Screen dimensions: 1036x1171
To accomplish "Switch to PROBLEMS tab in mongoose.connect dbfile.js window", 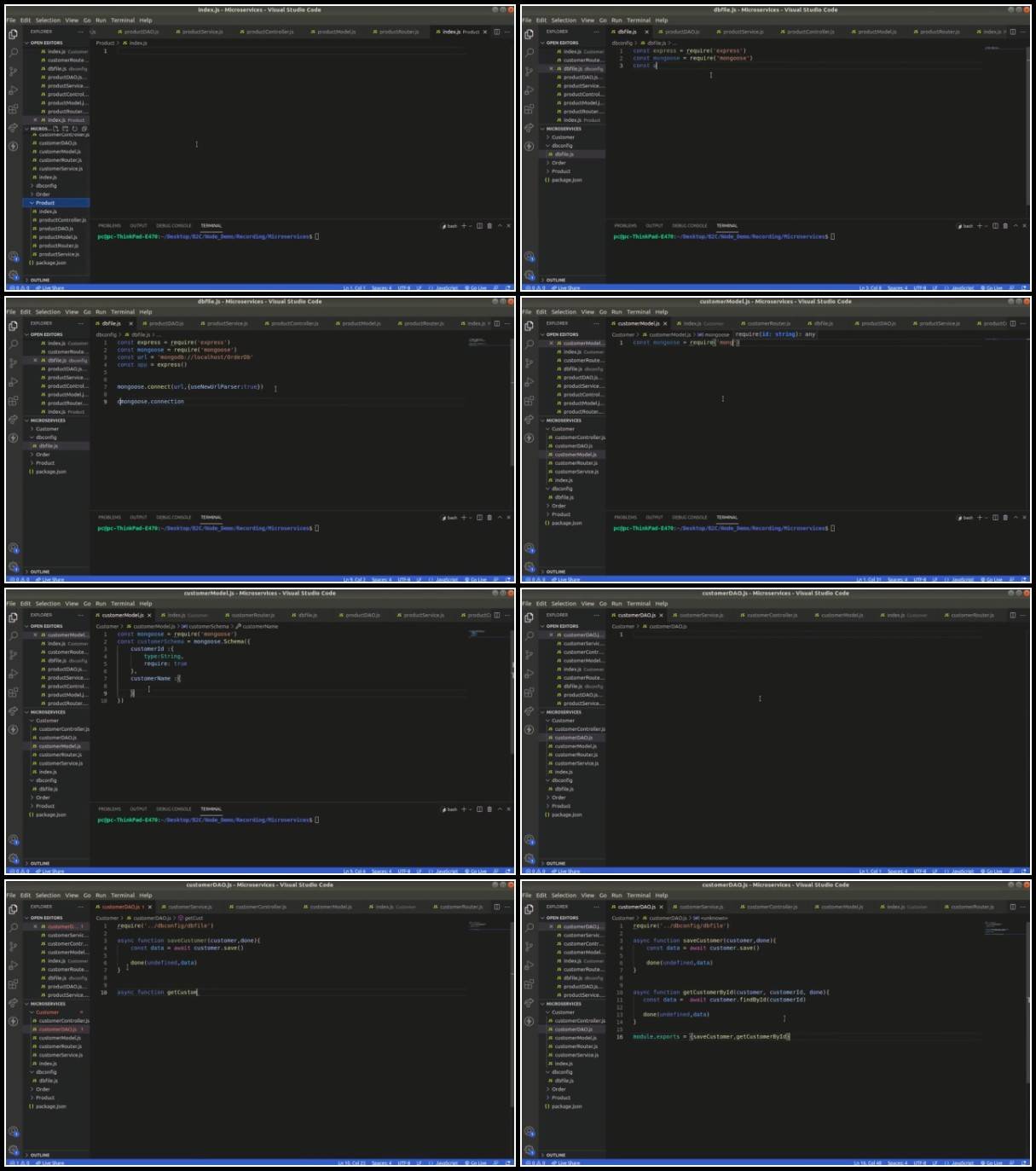I will pos(110,518).
